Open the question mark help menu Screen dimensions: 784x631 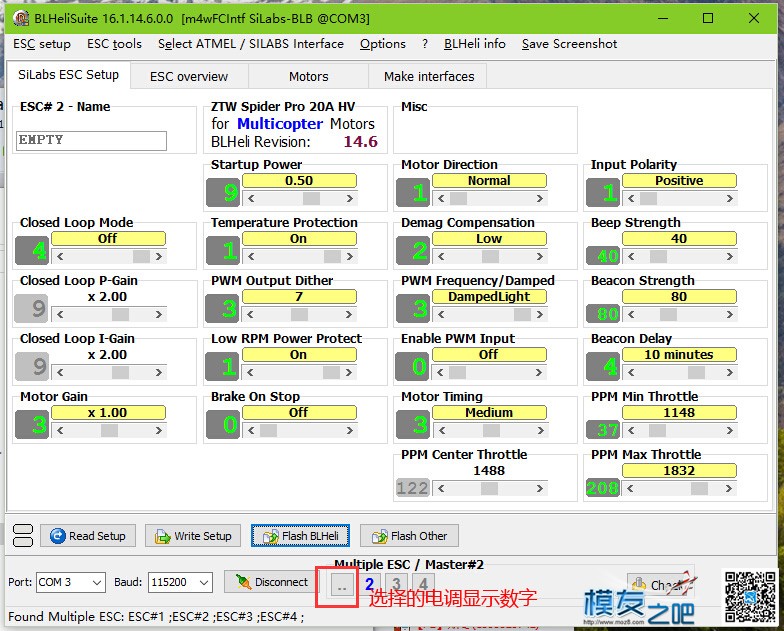coord(424,44)
